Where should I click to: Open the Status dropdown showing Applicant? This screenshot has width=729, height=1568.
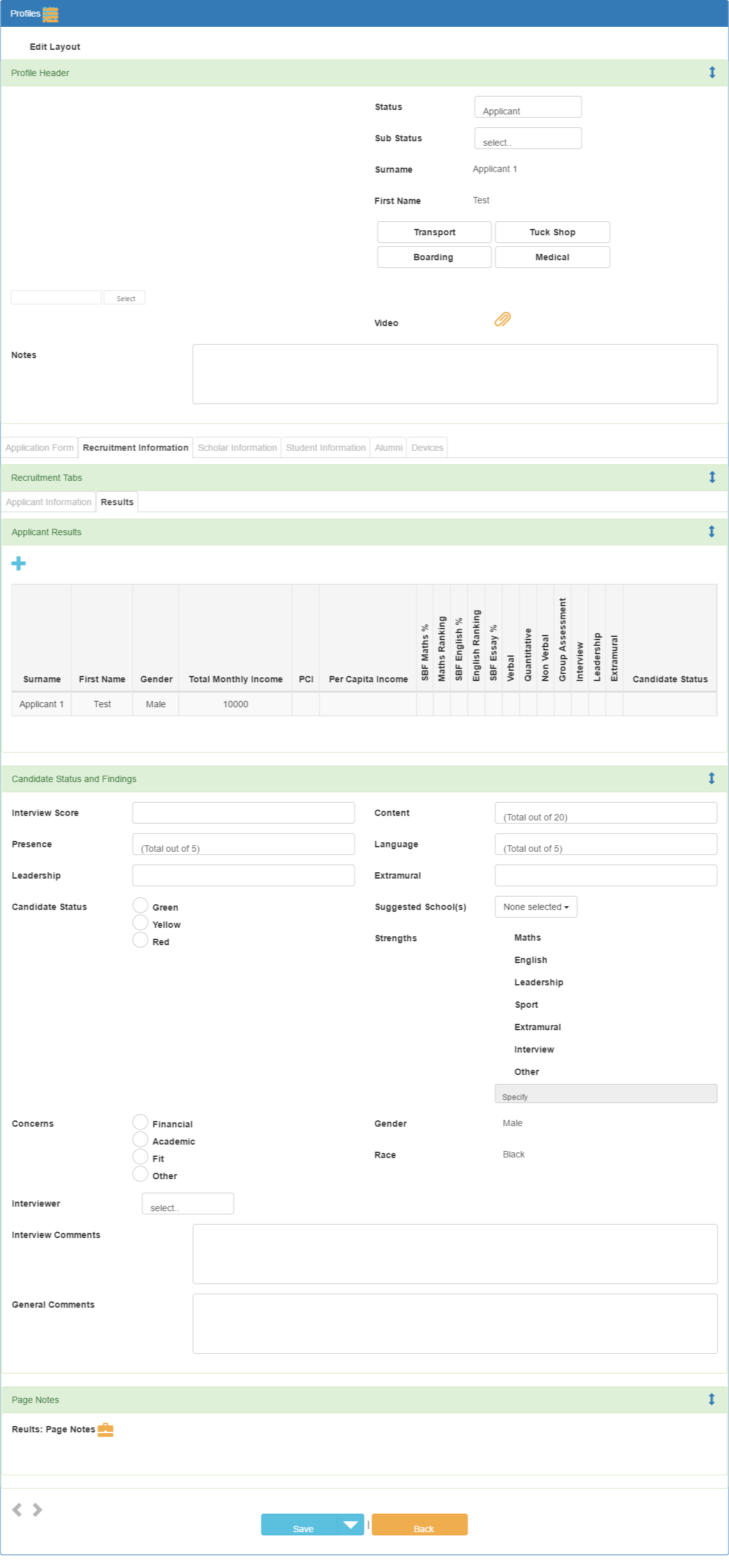528,107
